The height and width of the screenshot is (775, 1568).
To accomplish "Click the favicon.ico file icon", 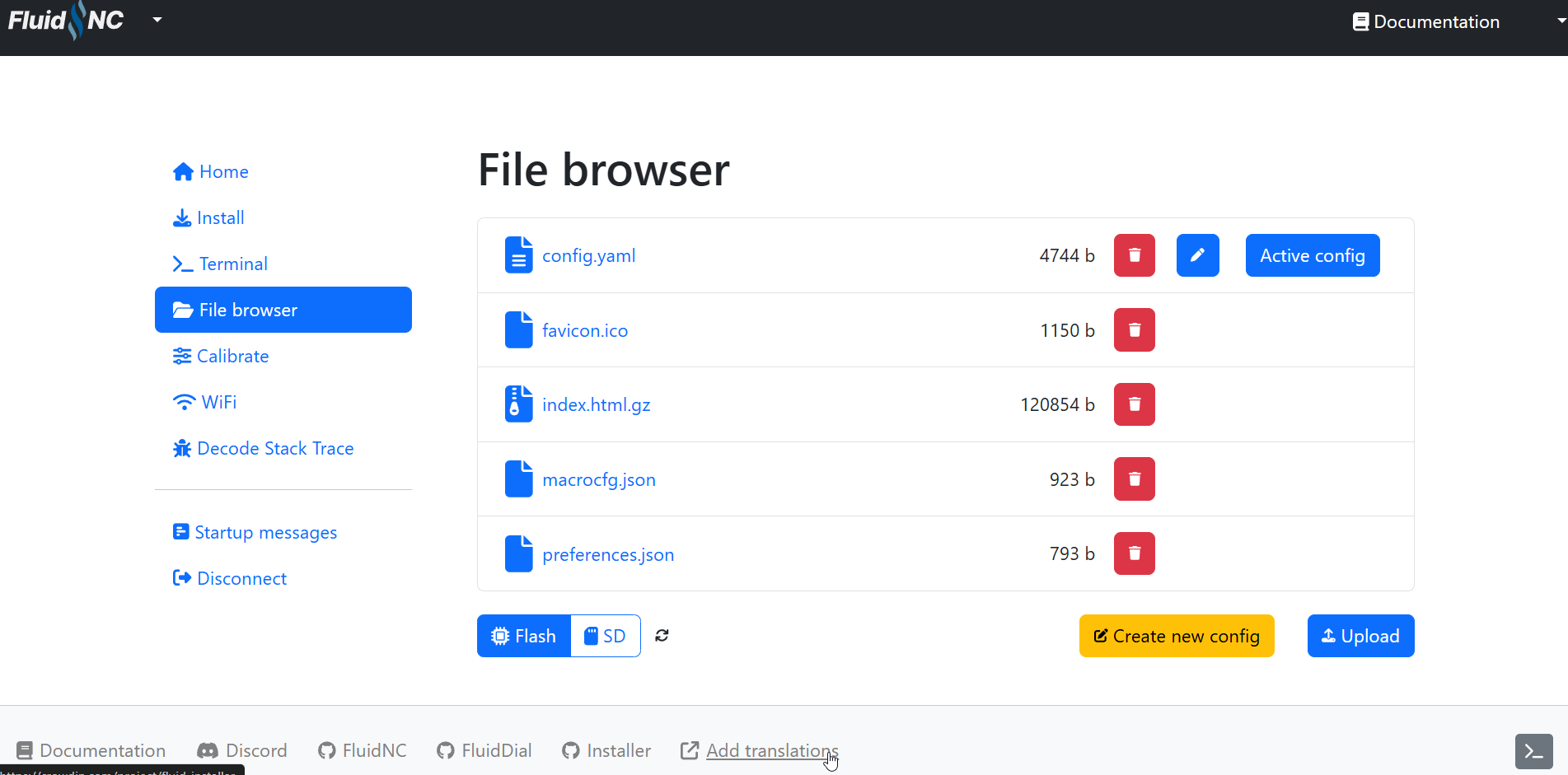I will [518, 330].
